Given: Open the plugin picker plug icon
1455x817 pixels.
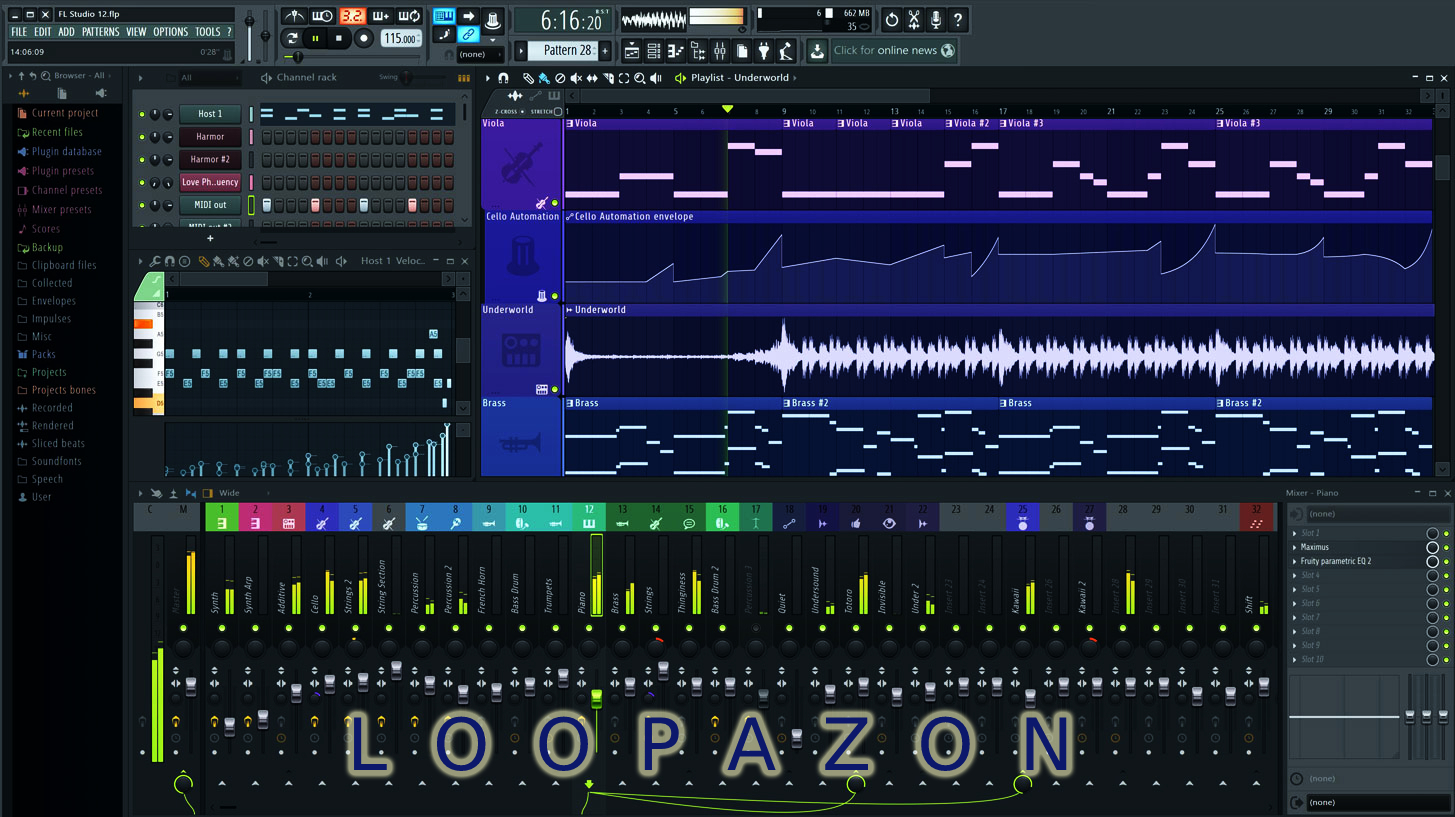Looking at the screenshot, I should click(765, 50).
